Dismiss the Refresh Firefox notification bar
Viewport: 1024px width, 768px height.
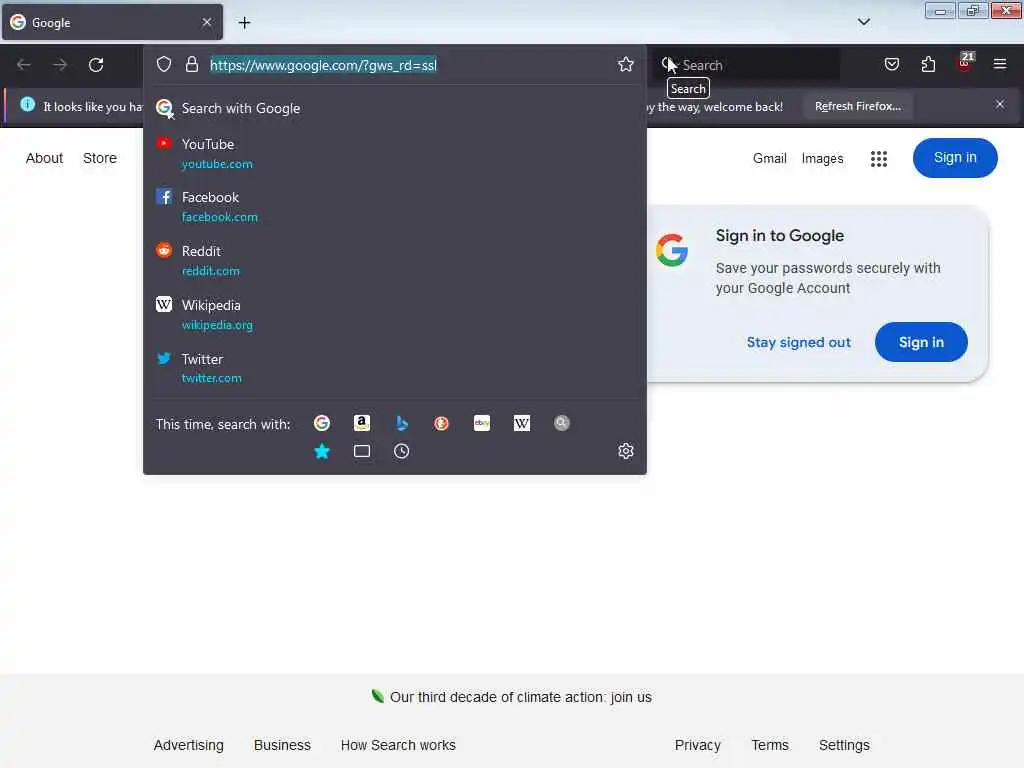click(x=1000, y=104)
